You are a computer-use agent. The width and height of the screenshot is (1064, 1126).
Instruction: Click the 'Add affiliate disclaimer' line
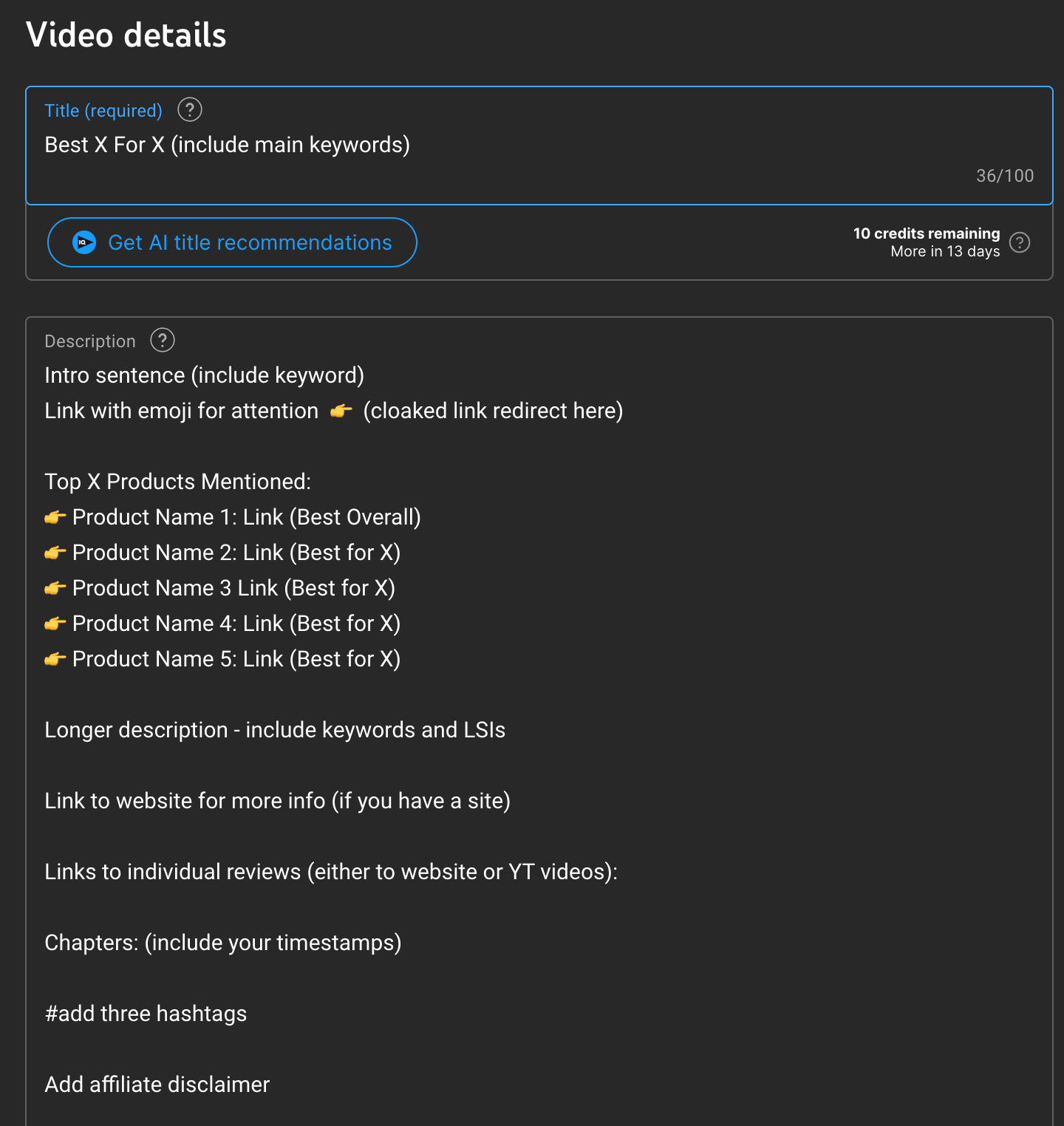(157, 1085)
